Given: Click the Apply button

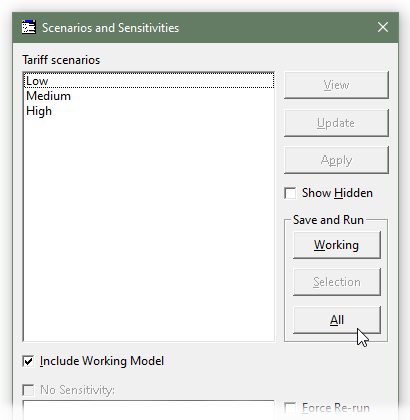Looking at the screenshot, I should [336, 160].
